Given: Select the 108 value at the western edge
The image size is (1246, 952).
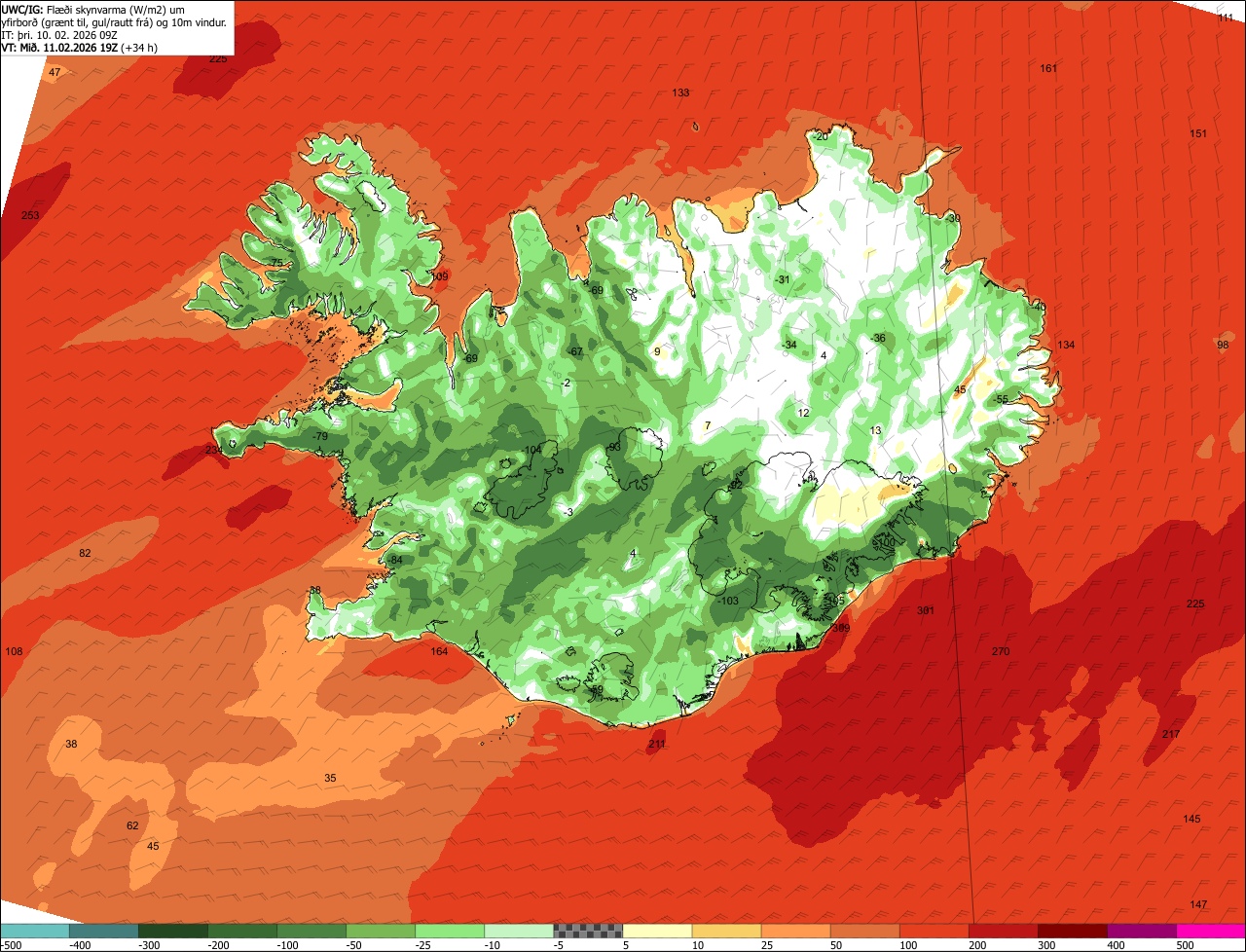Looking at the screenshot, I should (x=14, y=651).
